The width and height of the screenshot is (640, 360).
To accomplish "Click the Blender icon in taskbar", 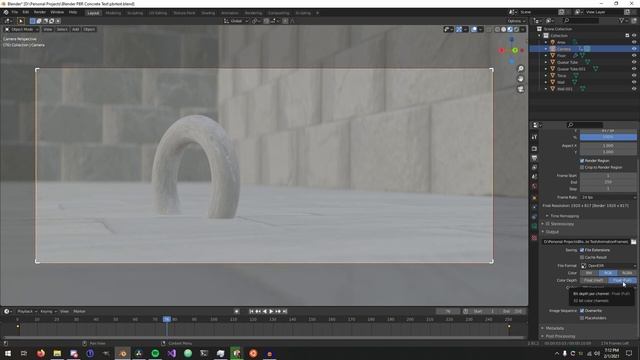I will (122, 353).
